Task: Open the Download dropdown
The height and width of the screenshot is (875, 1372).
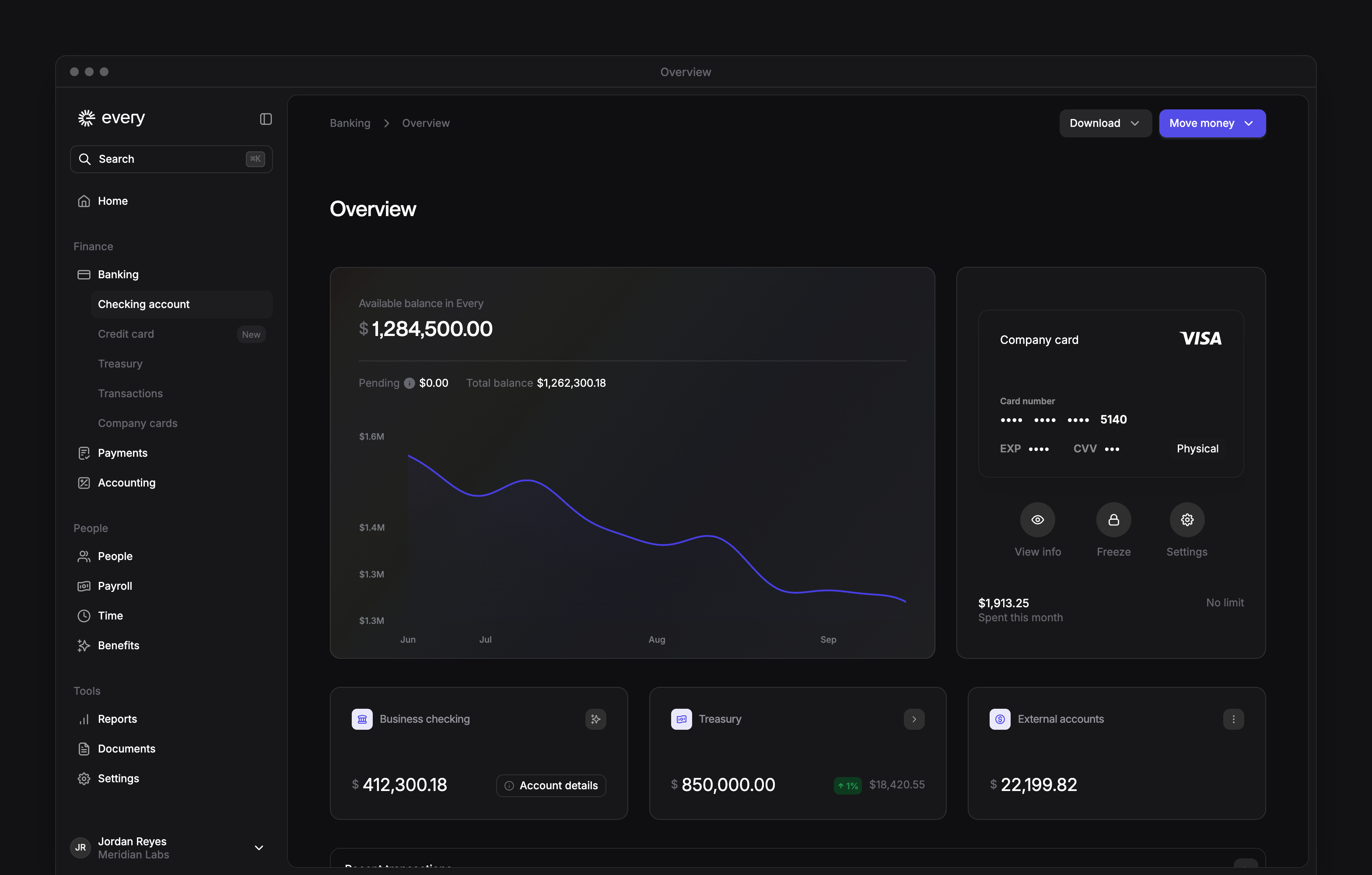Action: tap(1106, 123)
